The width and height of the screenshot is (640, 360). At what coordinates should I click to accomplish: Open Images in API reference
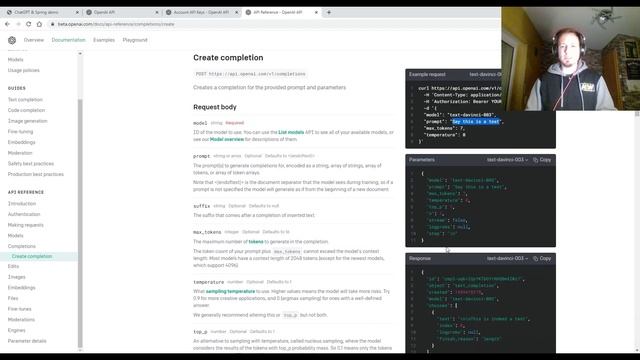coord(17,277)
